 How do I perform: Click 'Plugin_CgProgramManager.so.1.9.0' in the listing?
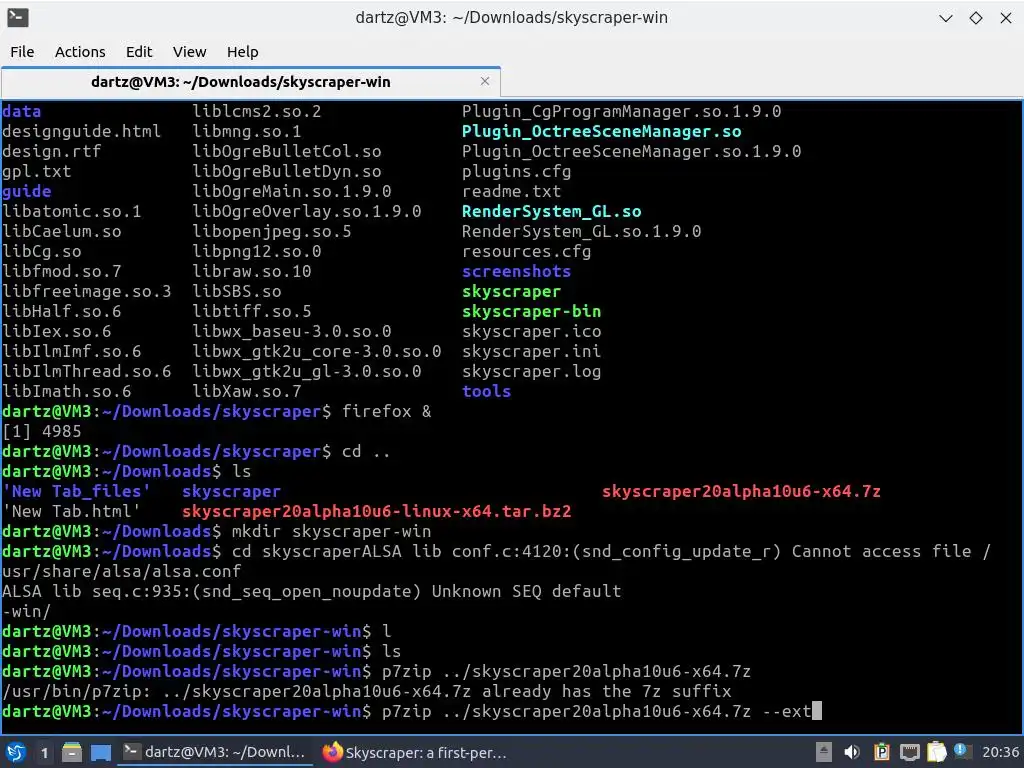(621, 112)
